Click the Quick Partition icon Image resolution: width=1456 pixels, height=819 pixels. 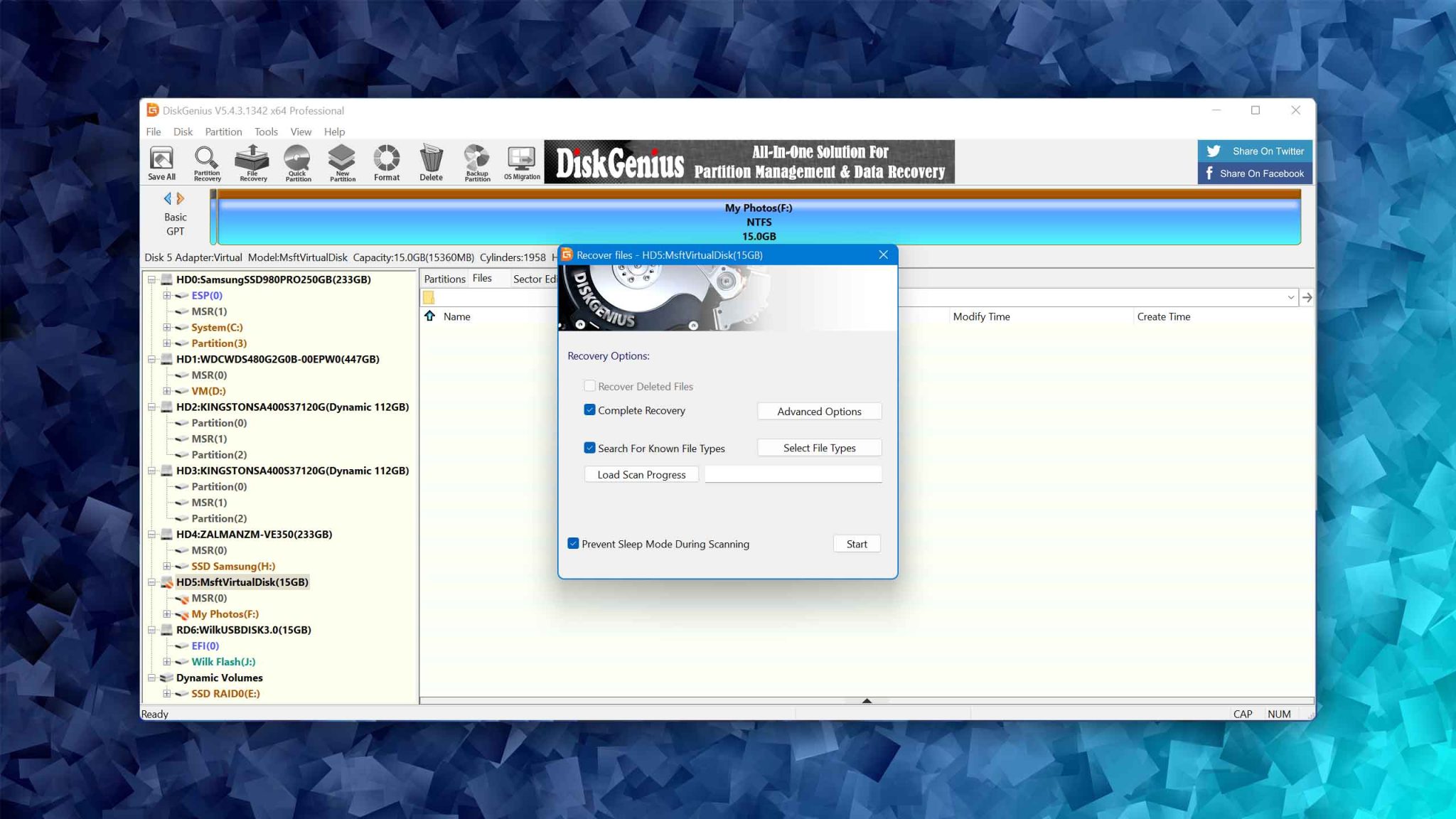click(297, 163)
